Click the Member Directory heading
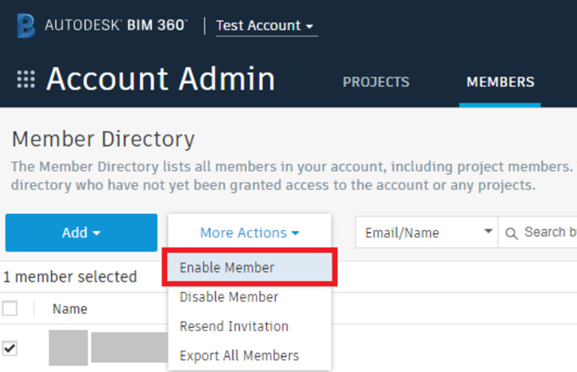The width and height of the screenshot is (577, 372). click(x=103, y=139)
